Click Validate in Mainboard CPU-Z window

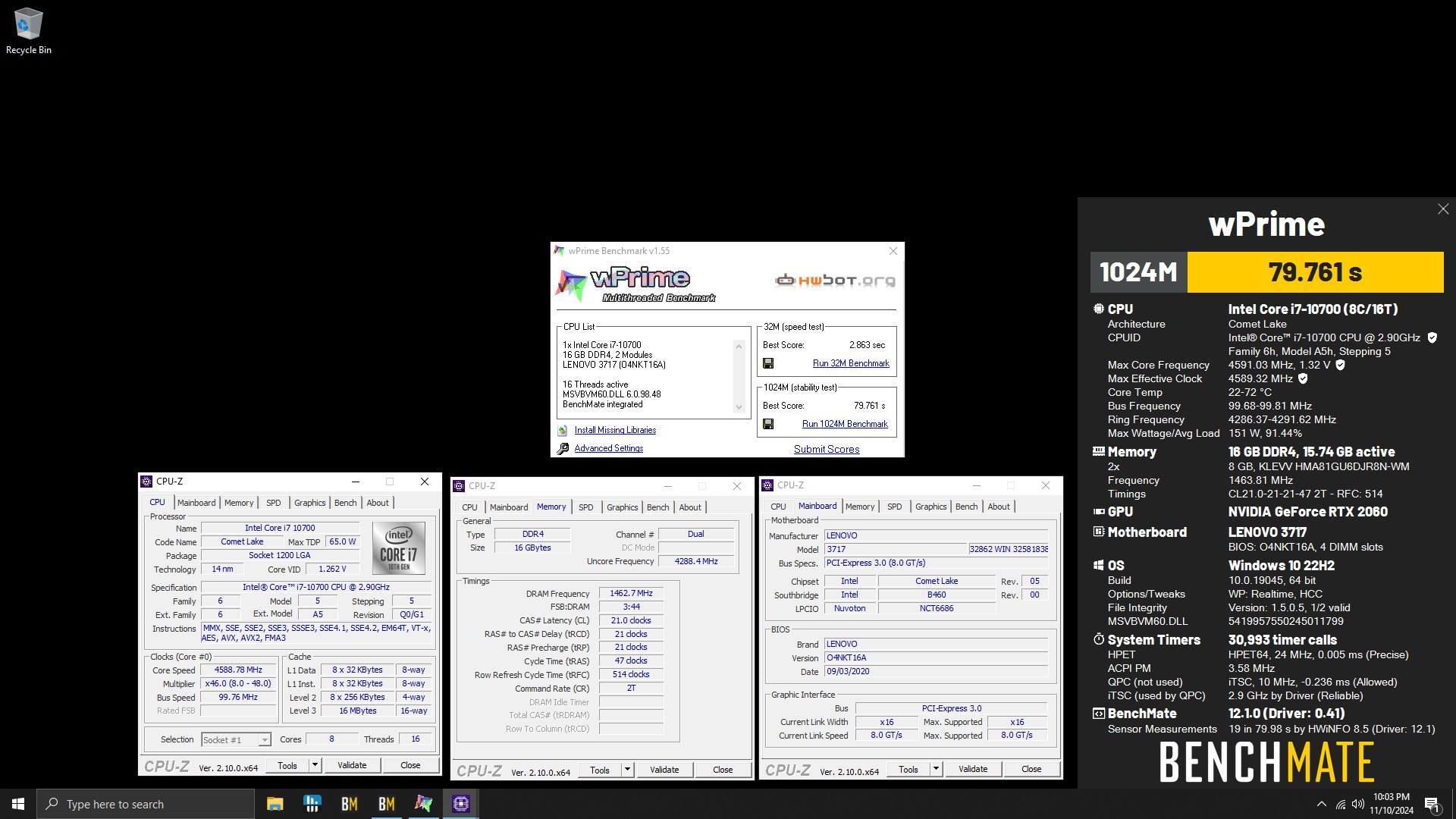tap(973, 769)
